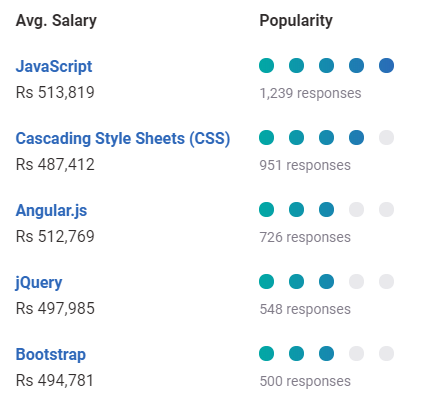439x400 pixels.
Task: Open the Cascading Style Sheets (CSS) link
Action: coord(123,138)
